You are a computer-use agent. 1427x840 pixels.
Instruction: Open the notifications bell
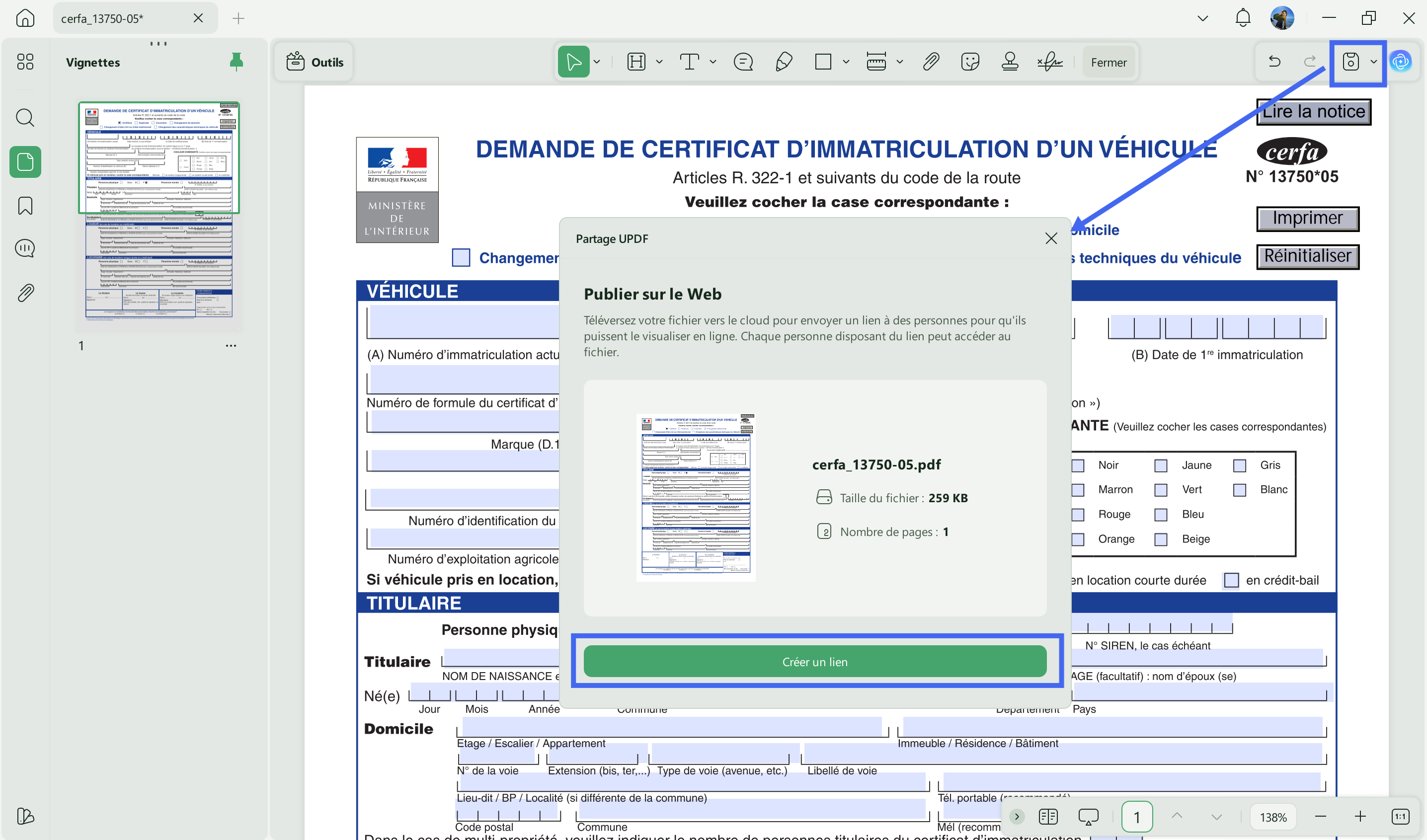tap(1242, 18)
